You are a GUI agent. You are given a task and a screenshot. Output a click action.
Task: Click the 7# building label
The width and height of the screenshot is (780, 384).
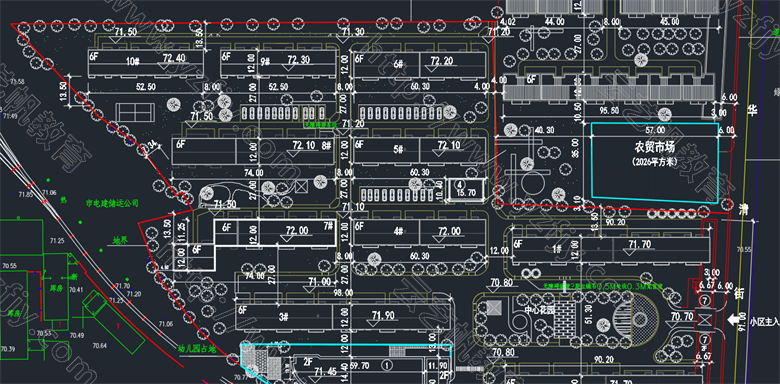point(328,225)
